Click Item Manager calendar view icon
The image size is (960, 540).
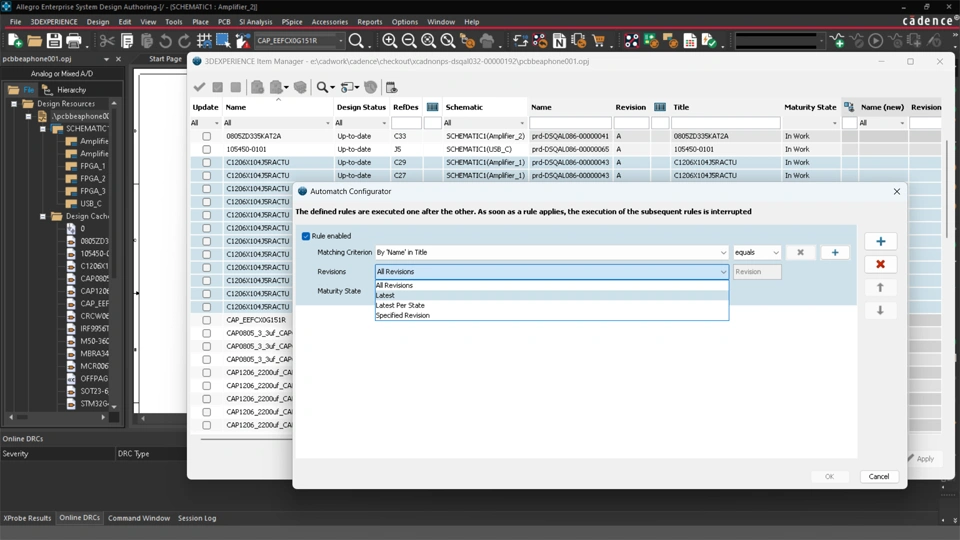[391, 87]
